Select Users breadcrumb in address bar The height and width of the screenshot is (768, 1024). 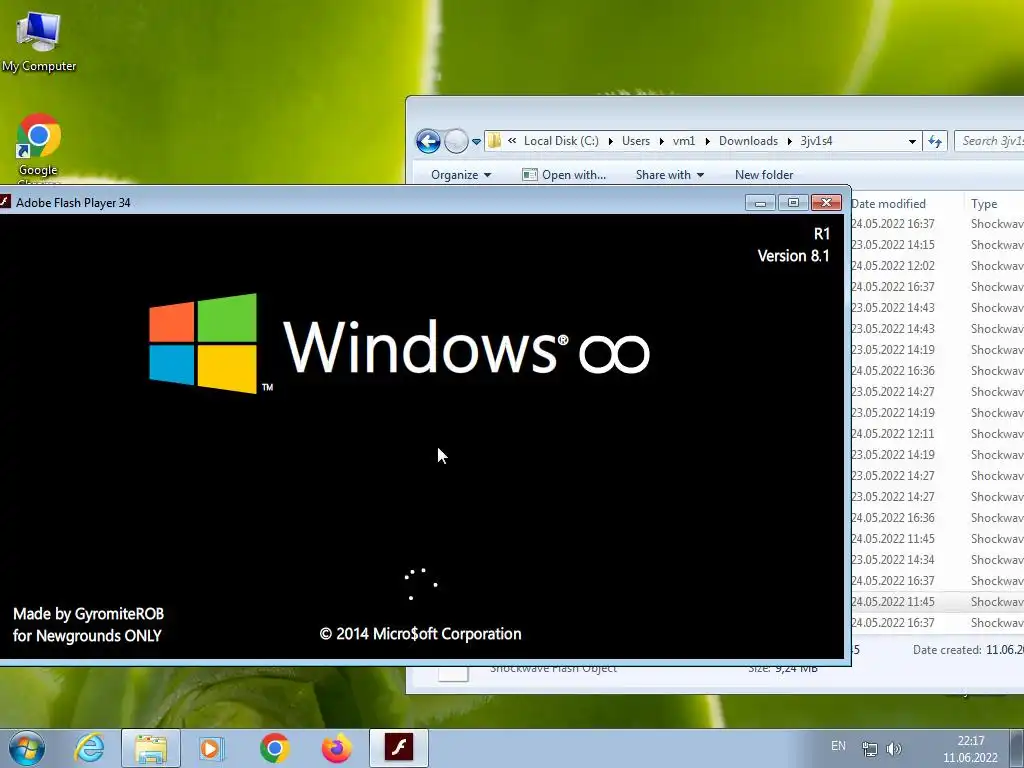[635, 141]
